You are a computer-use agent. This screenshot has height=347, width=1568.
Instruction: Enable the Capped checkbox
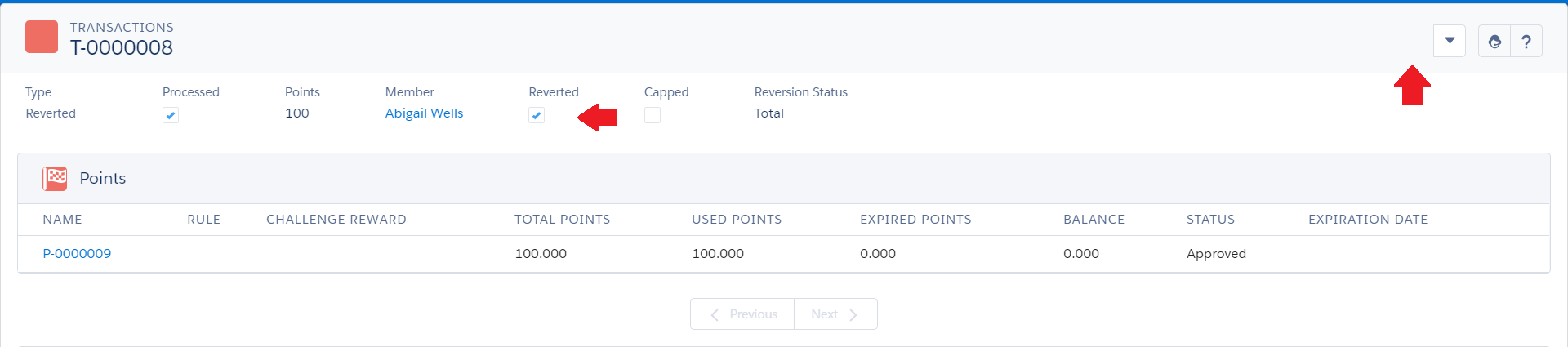(x=653, y=115)
